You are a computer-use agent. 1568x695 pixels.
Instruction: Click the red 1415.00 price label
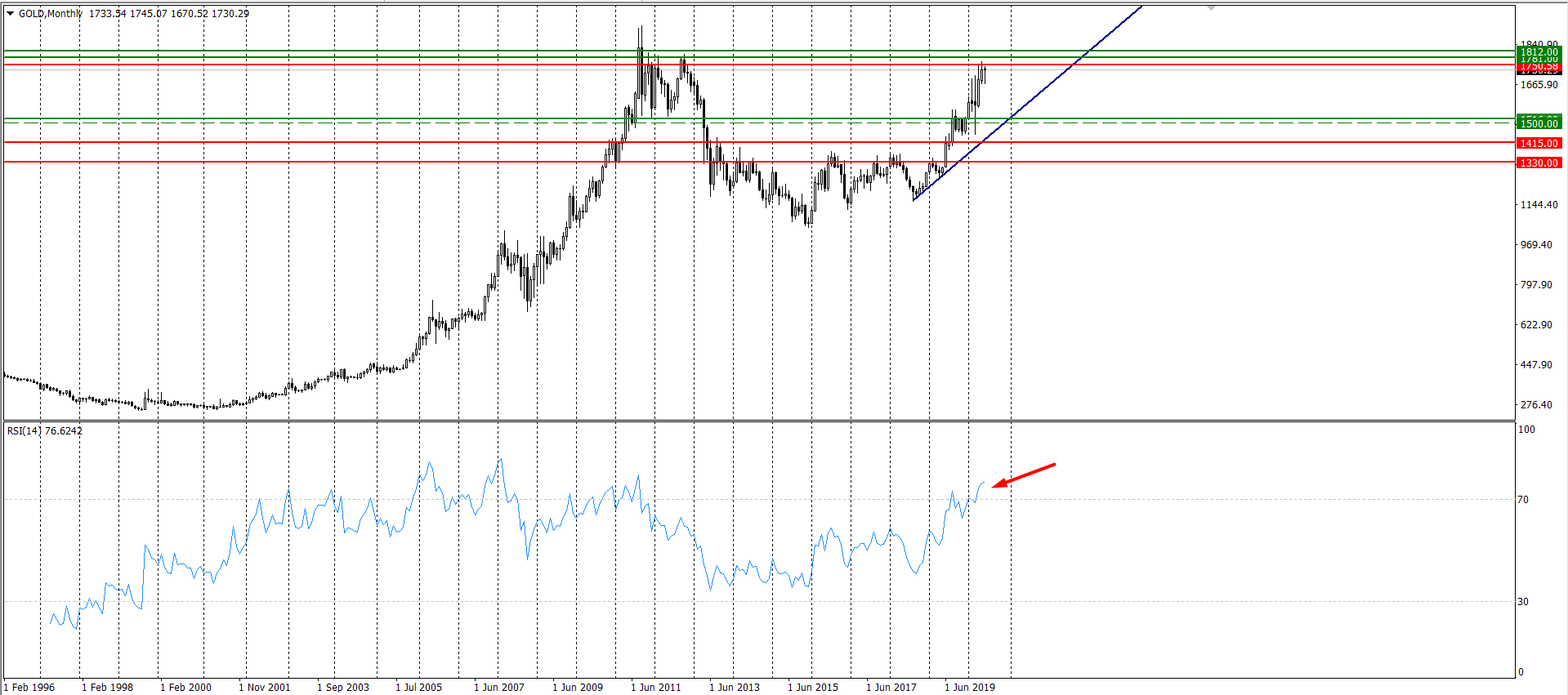(x=1539, y=143)
